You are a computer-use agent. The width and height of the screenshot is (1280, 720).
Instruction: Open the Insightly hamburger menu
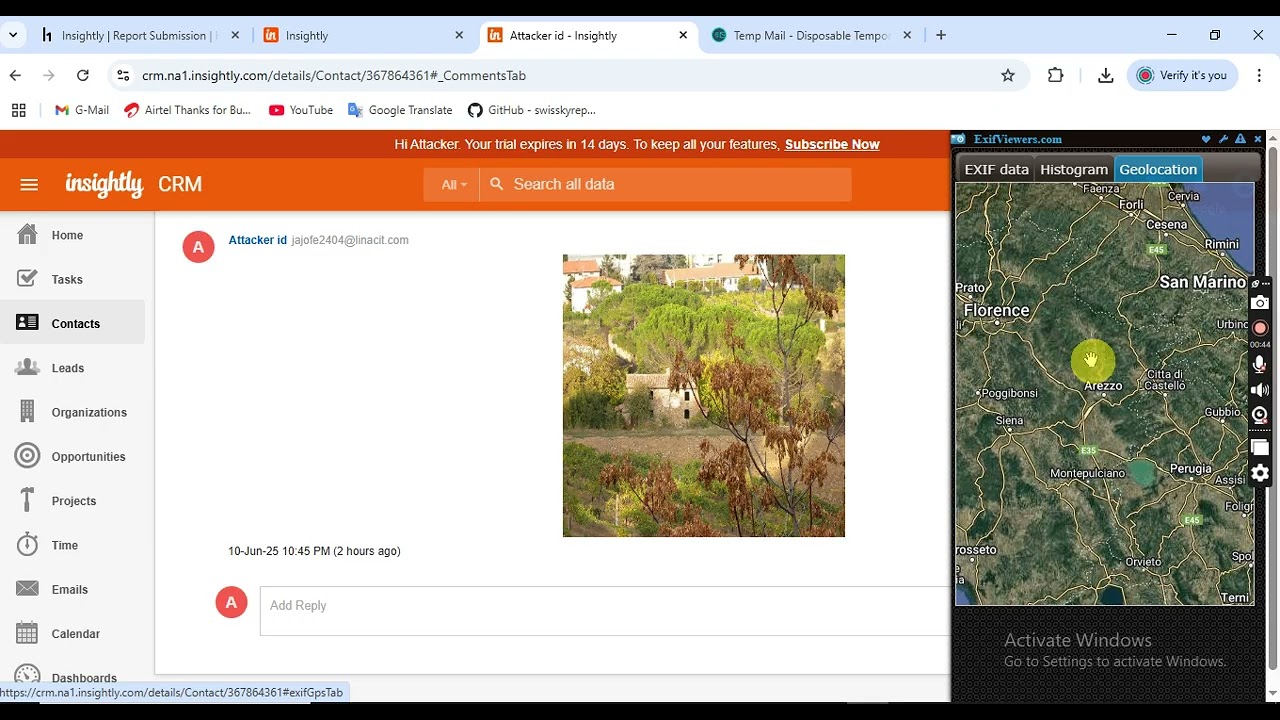[x=29, y=184]
